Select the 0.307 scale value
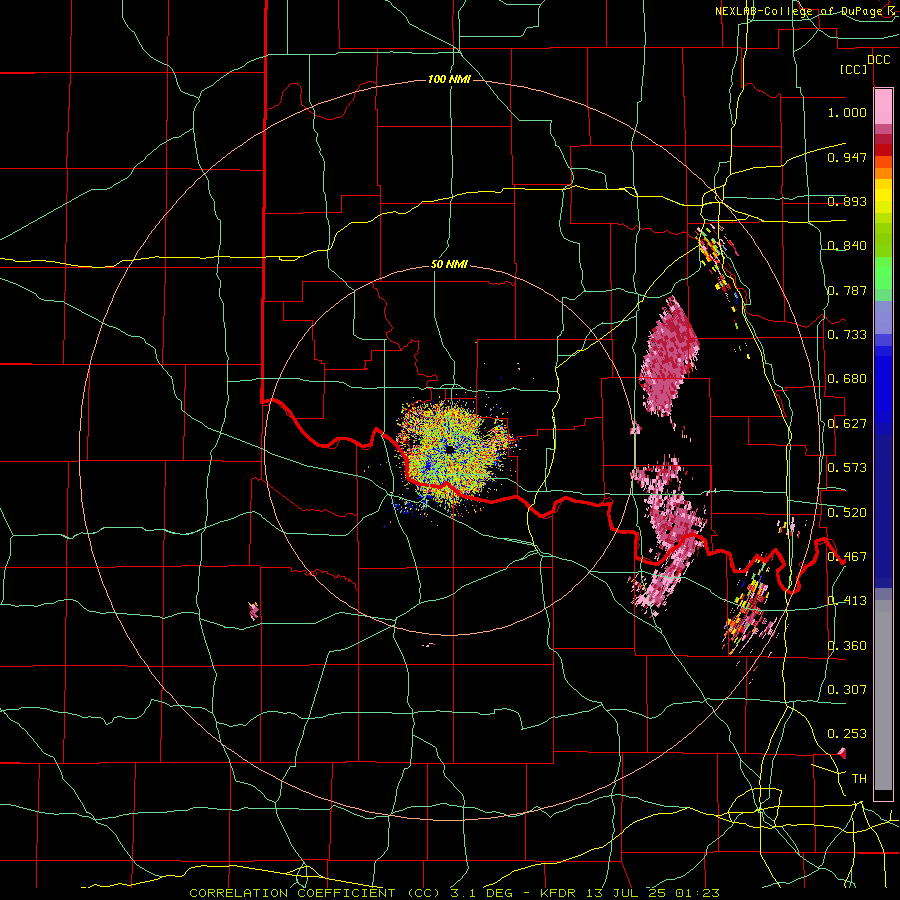The width and height of the screenshot is (900, 900). coord(847,690)
